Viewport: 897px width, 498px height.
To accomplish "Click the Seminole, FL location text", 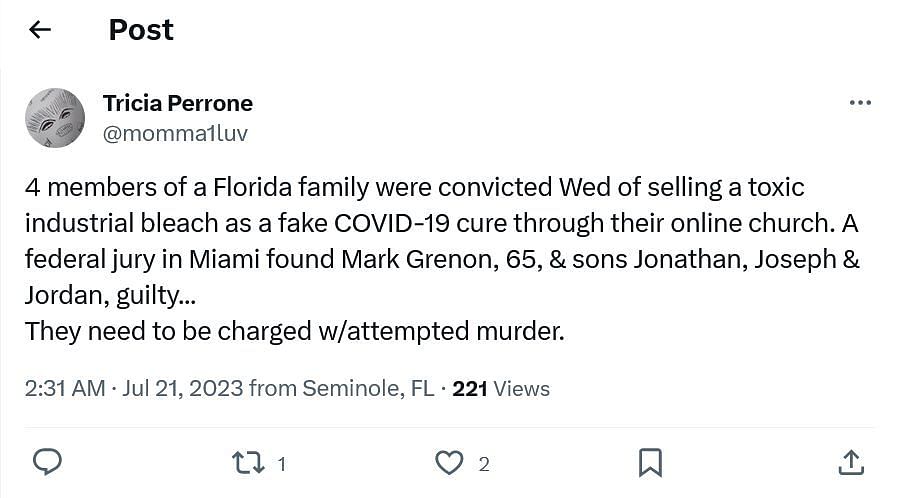I will tap(367, 388).
